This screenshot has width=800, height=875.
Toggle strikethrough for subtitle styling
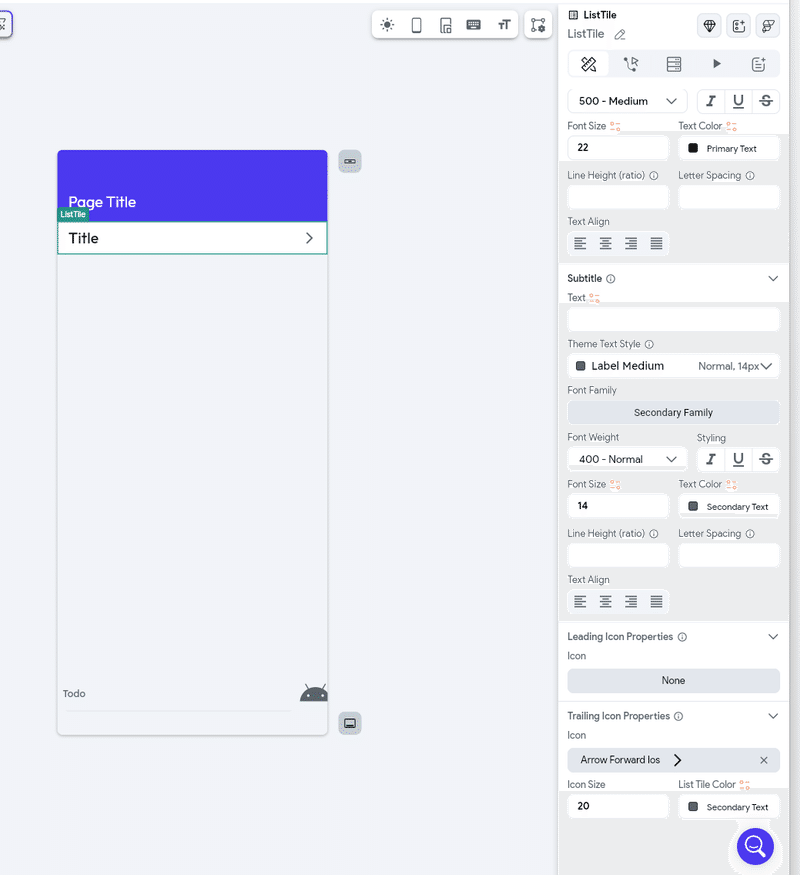[x=766, y=459]
